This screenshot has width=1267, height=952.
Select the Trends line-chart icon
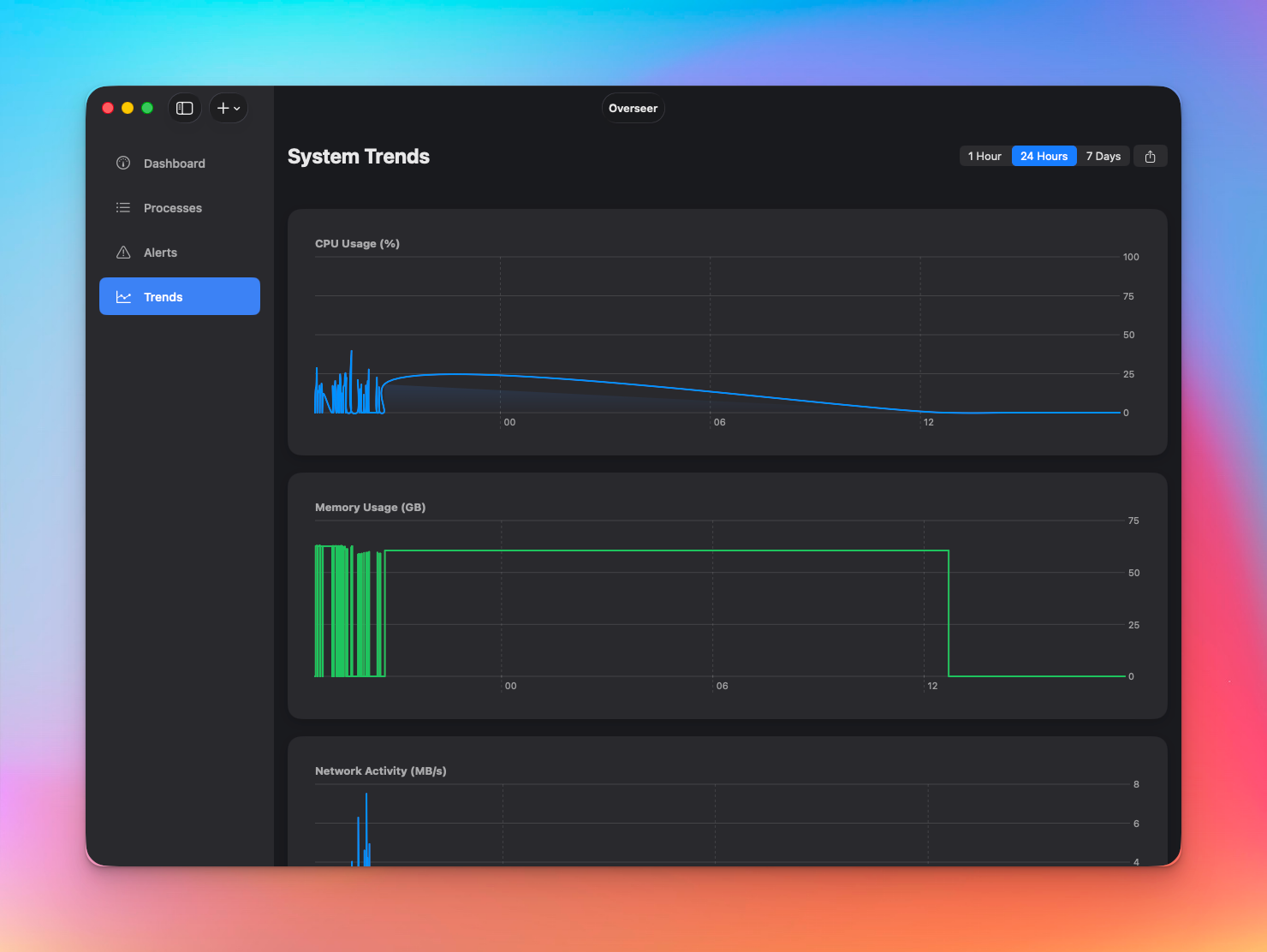[x=122, y=296]
